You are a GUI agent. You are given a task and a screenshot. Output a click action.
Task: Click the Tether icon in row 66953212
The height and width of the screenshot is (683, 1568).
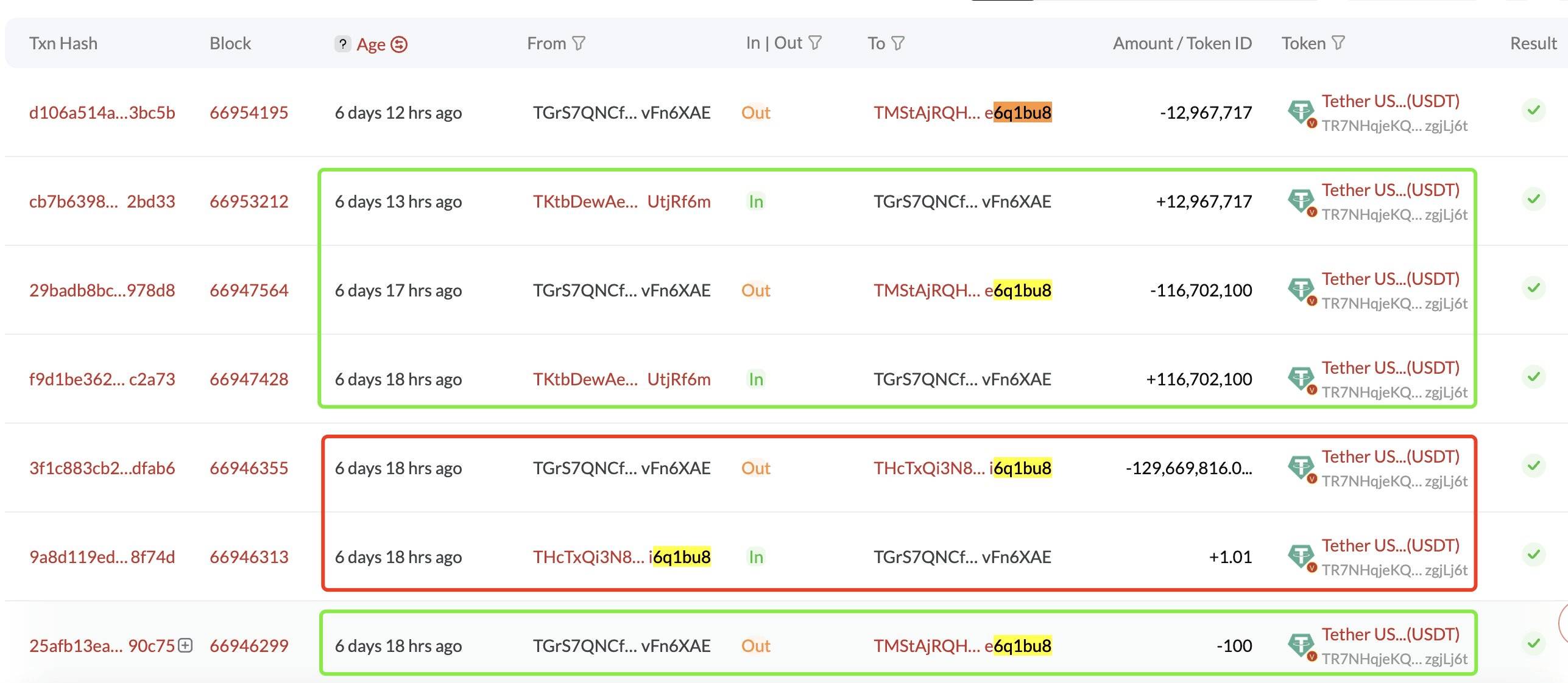point(1302,202)
